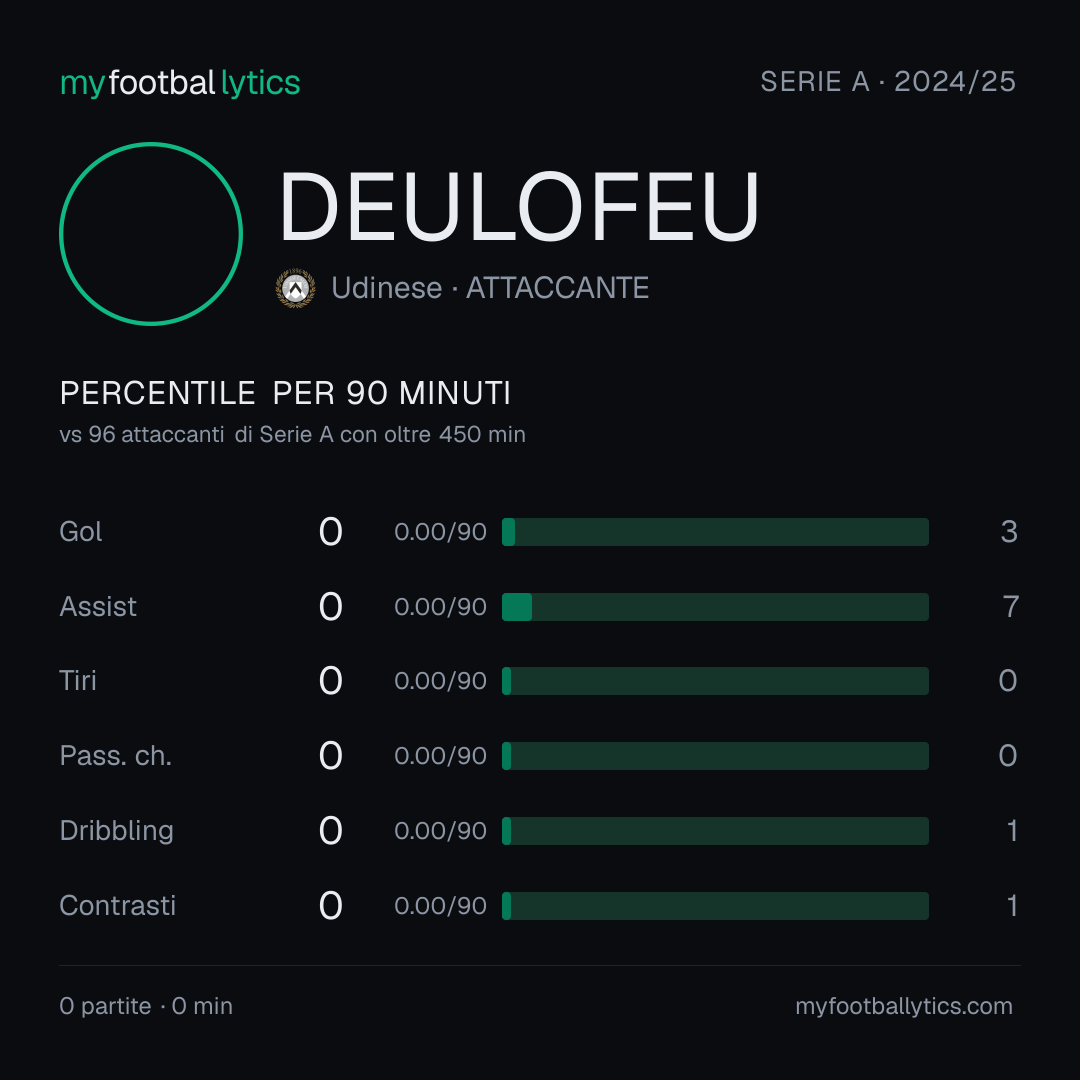Click the myfootballytics logo
Image resolution: width=1080 pixels, height=1080 pixels.
pos(180,83)
